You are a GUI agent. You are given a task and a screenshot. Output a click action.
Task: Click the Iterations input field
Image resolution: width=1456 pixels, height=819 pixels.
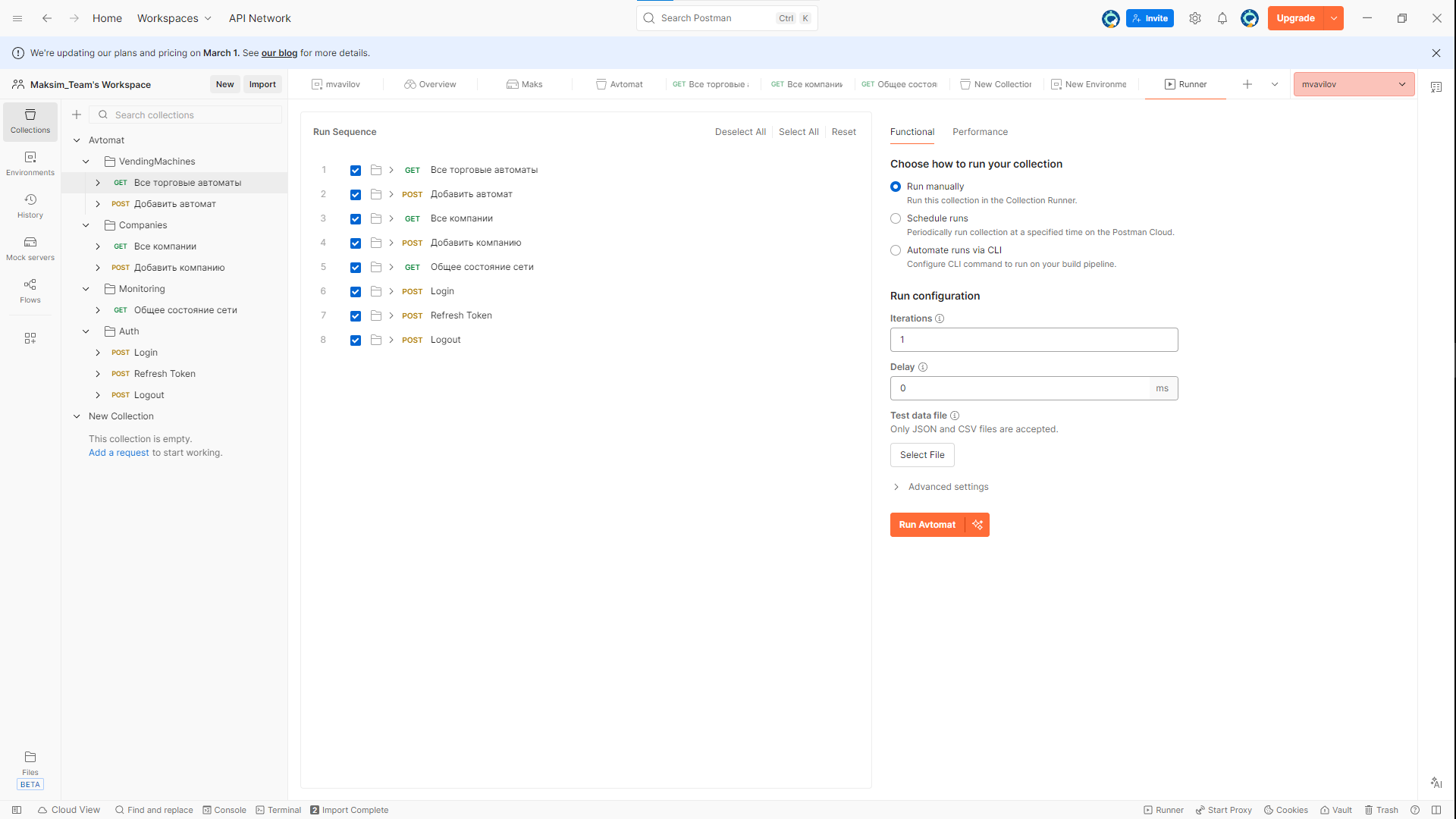click(x=1034, y=340)
